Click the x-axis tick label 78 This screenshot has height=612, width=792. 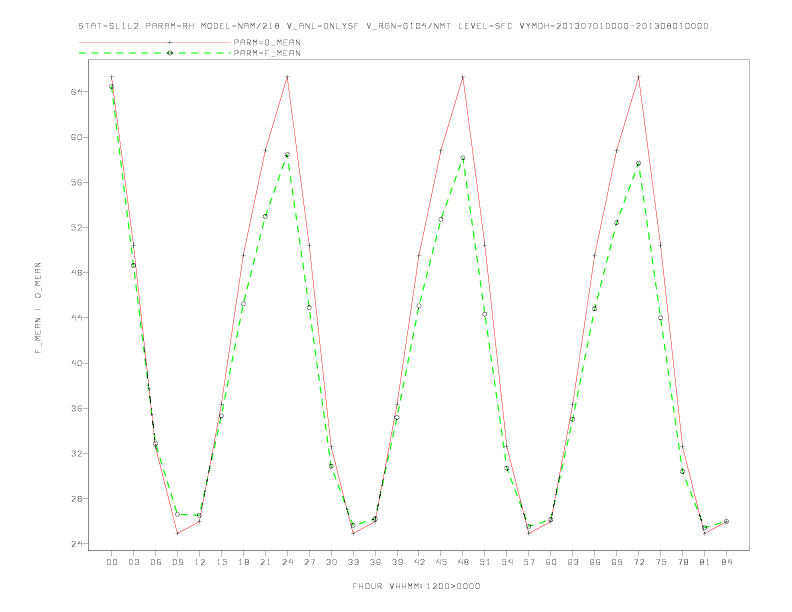pos(682,562)
